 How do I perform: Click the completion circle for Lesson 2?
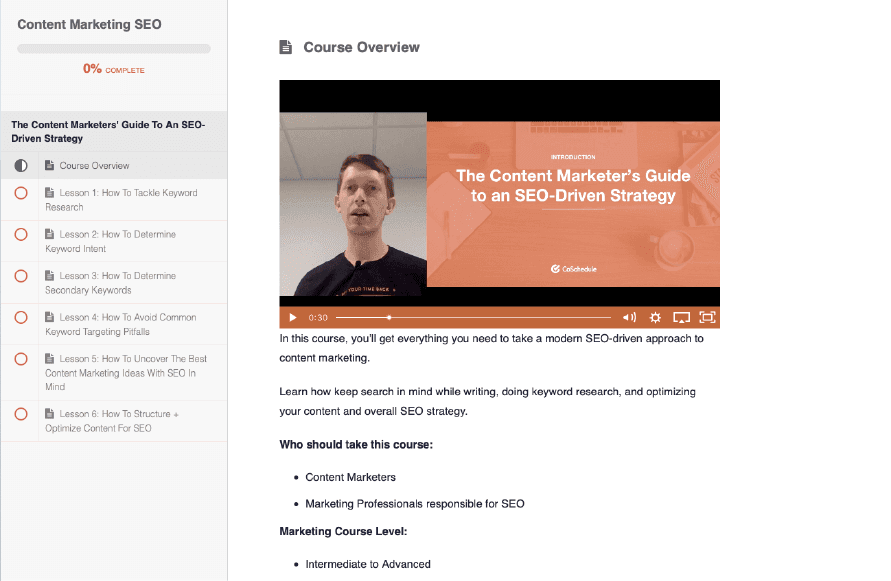(21, 234)
